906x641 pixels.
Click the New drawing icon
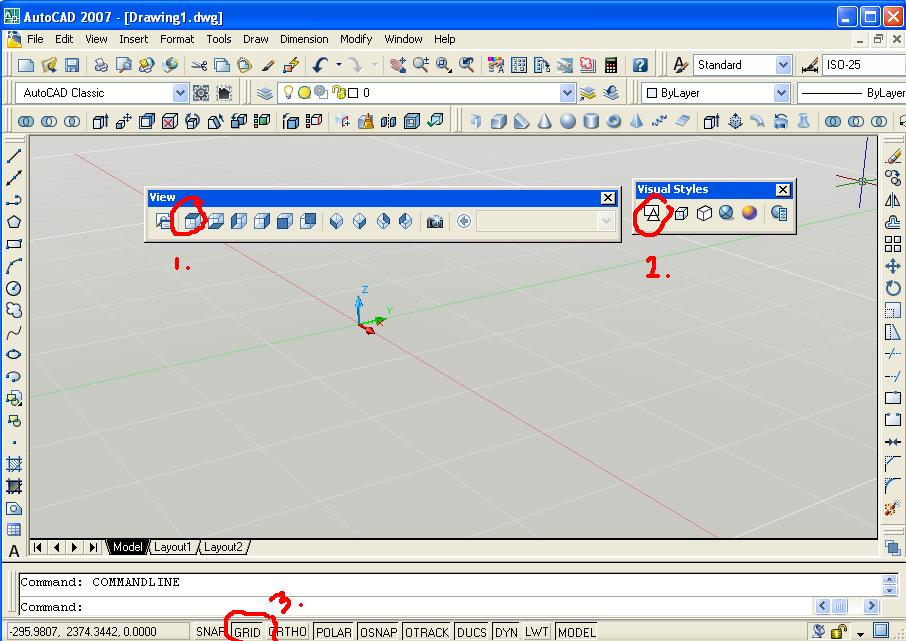[x=25, y=65]
